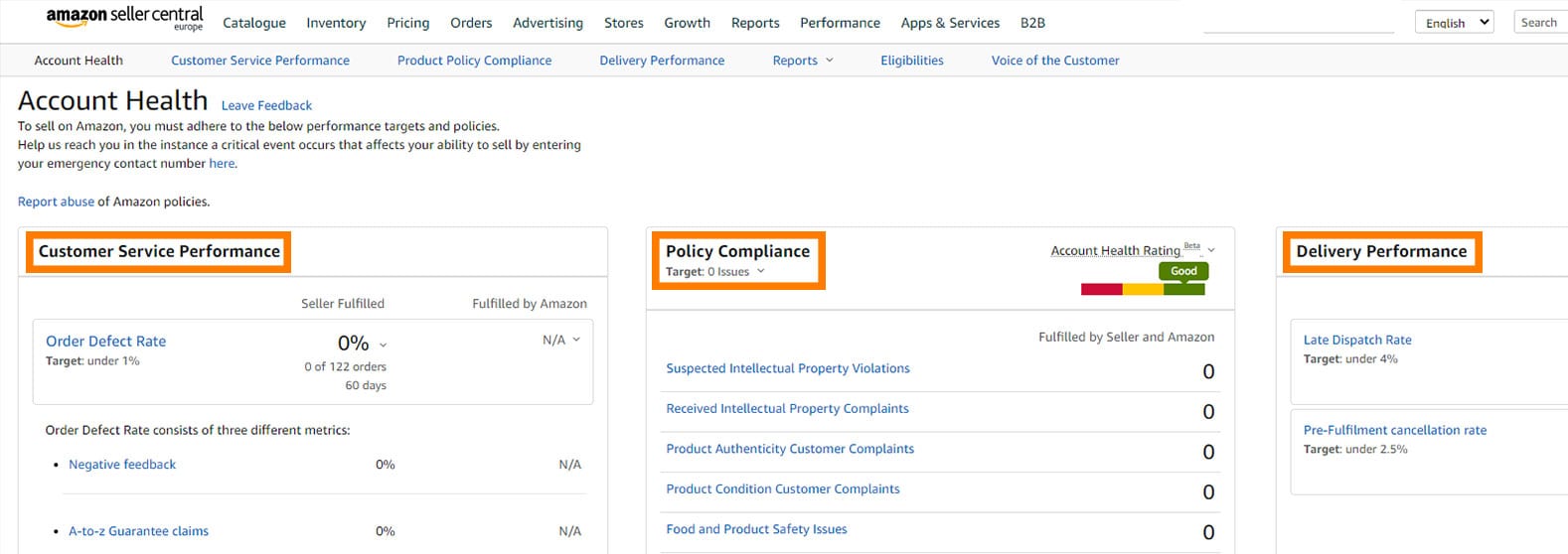
Task: Click the '0 of 122 orders' text
Action: 345,367
